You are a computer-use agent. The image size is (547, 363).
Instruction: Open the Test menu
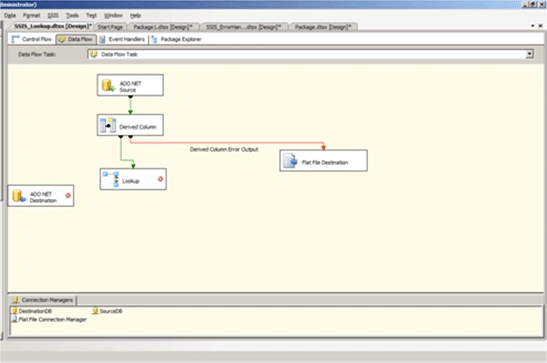[x=91, y=15]
